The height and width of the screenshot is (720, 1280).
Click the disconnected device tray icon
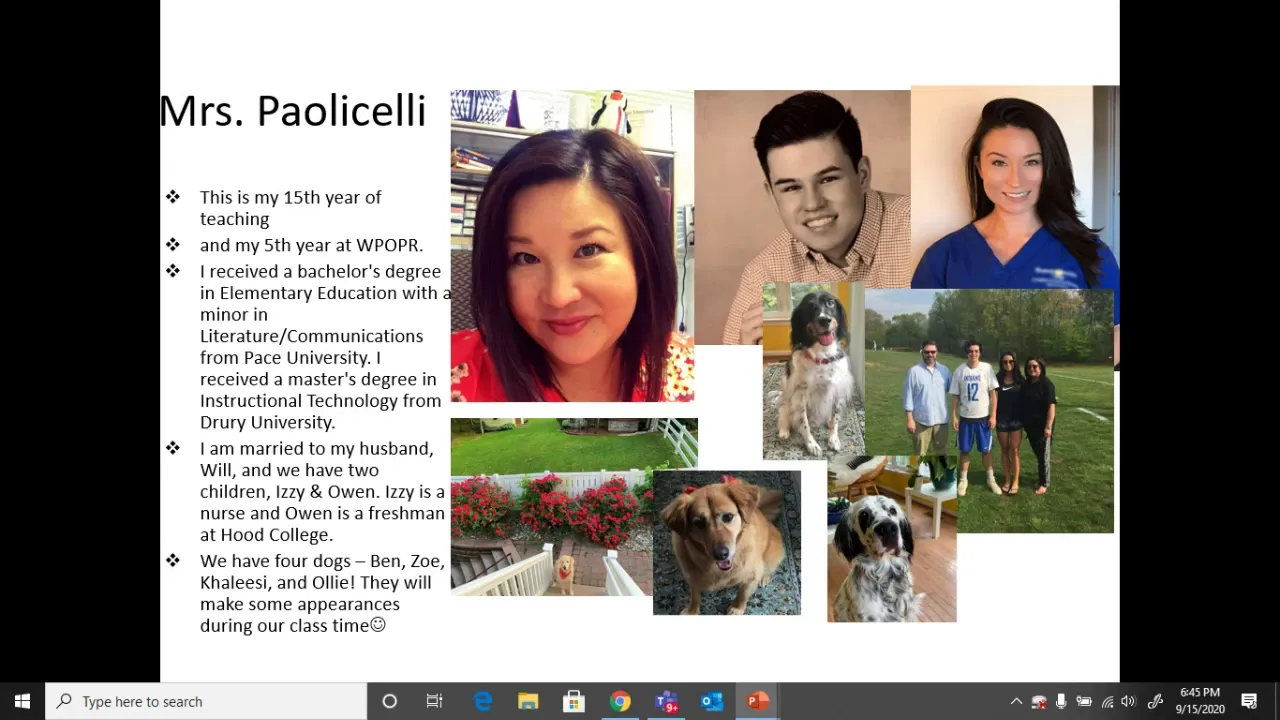click(1039, 701)
